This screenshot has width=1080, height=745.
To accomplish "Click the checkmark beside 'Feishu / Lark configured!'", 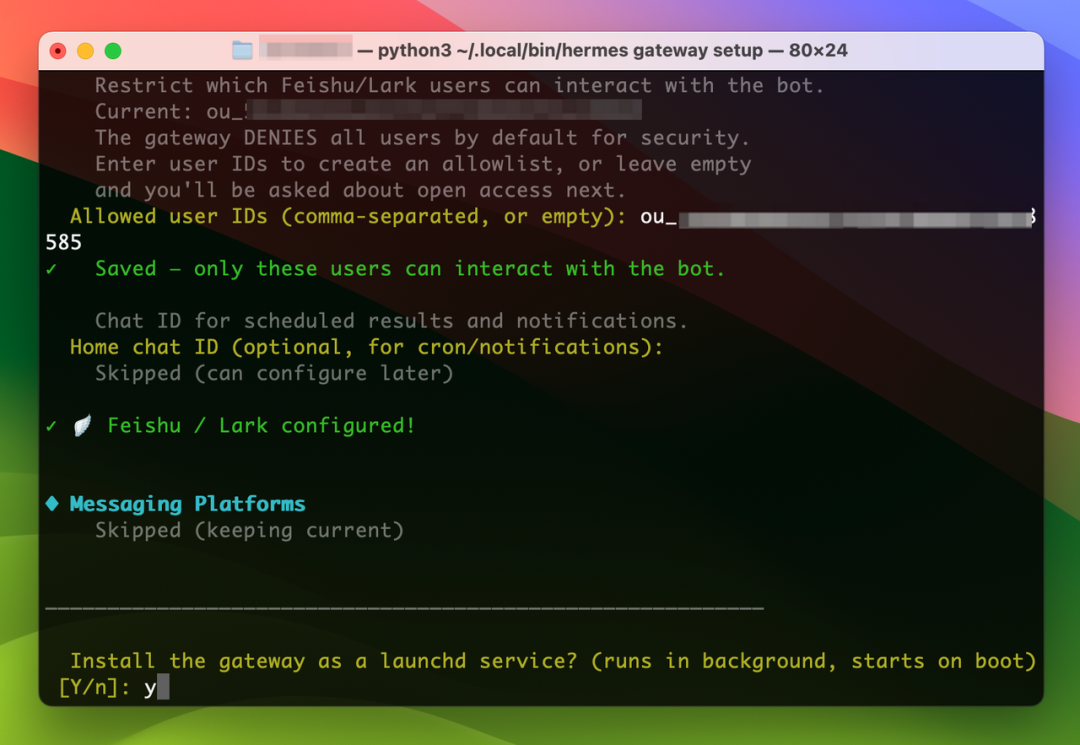I will [52, 426].
